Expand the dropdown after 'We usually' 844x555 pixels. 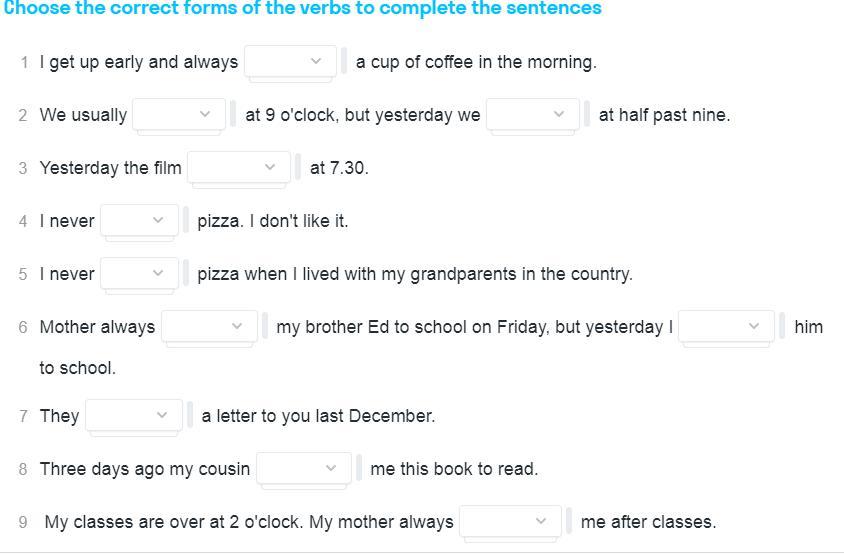(179, 114)
